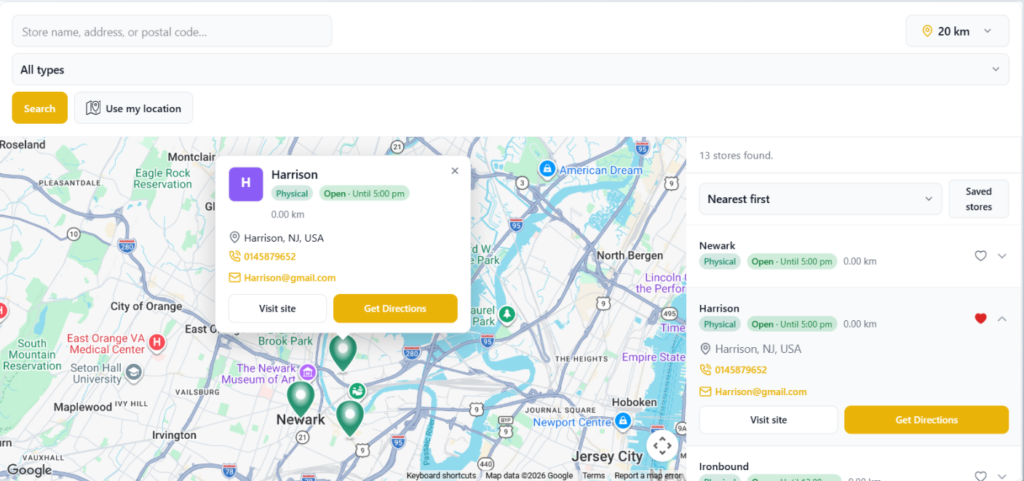Click the Laurel Park tree pin

tap(507, 315)
